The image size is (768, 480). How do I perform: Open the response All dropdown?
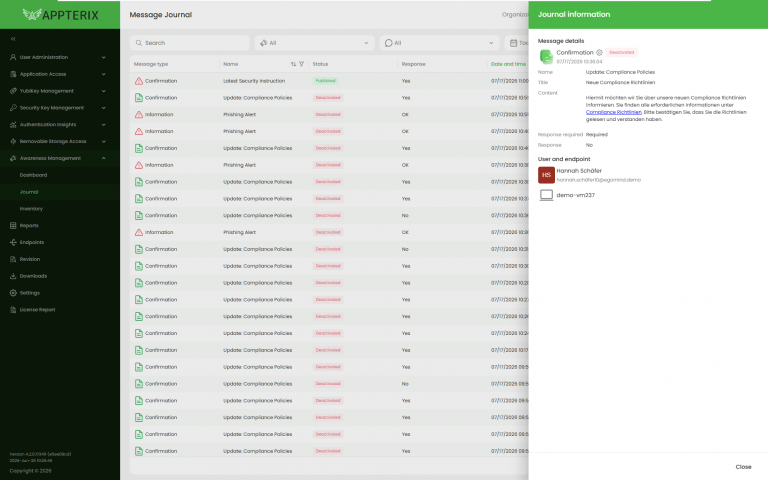[x=439, y=43]
